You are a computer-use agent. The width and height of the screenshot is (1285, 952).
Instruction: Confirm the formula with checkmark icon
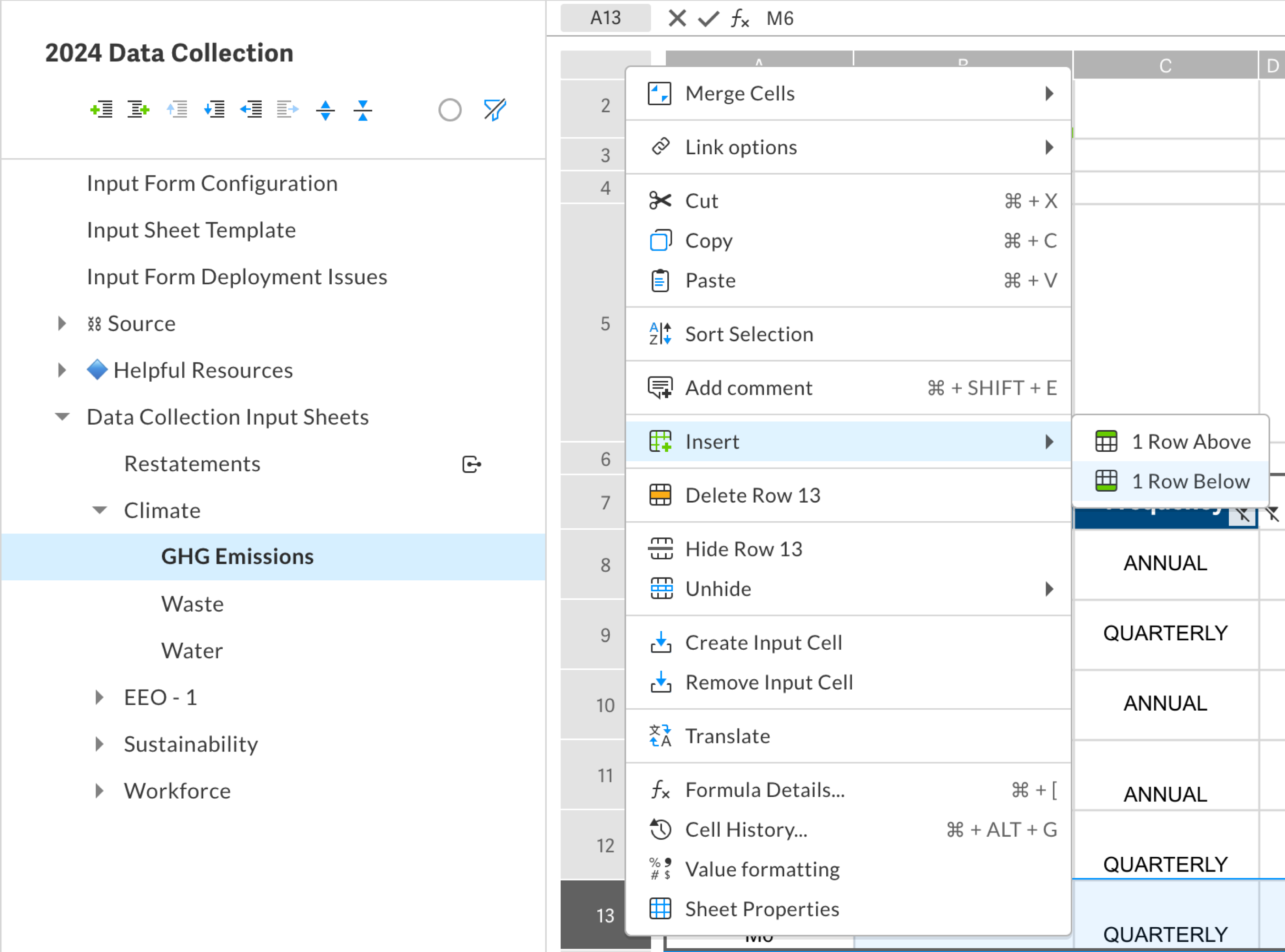708,19
